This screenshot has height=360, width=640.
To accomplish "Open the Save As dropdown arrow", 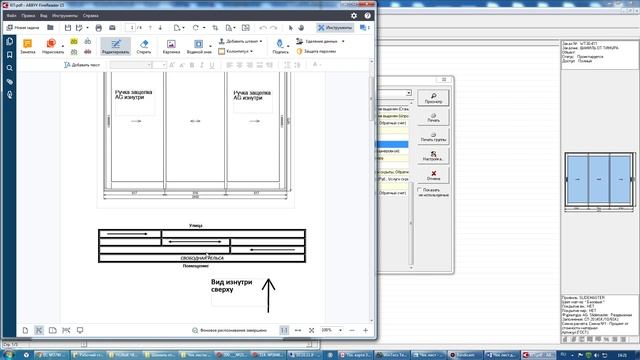I will [87, 28].
